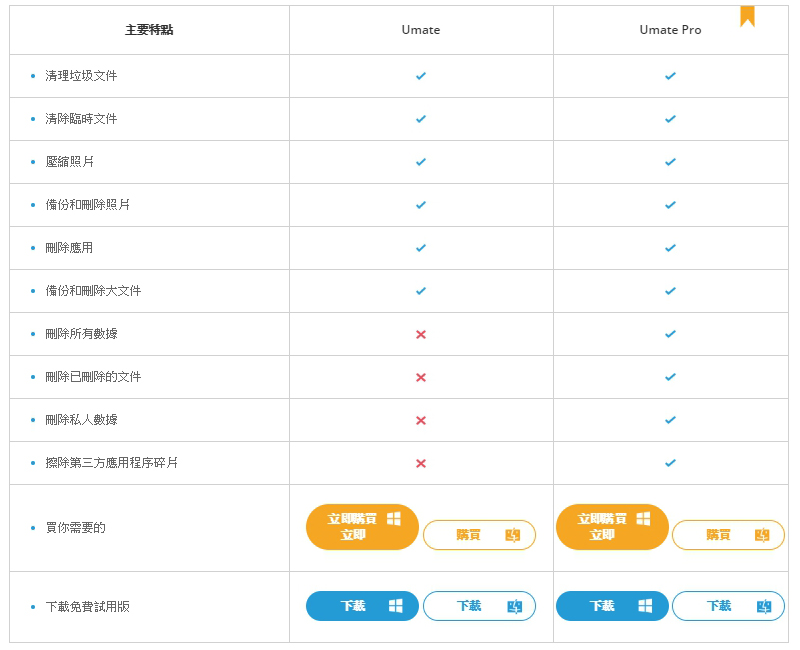Download Umate Pro Windows free trial
Screen dimensions: 800x650
[612, 606]
